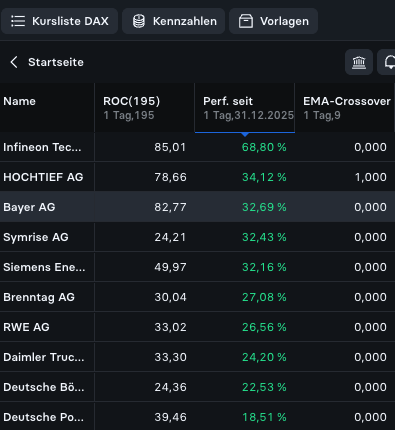The width and height of the screenshot is (395, 430).
Task: Go back to Startseite
Action: pos(56,62)
